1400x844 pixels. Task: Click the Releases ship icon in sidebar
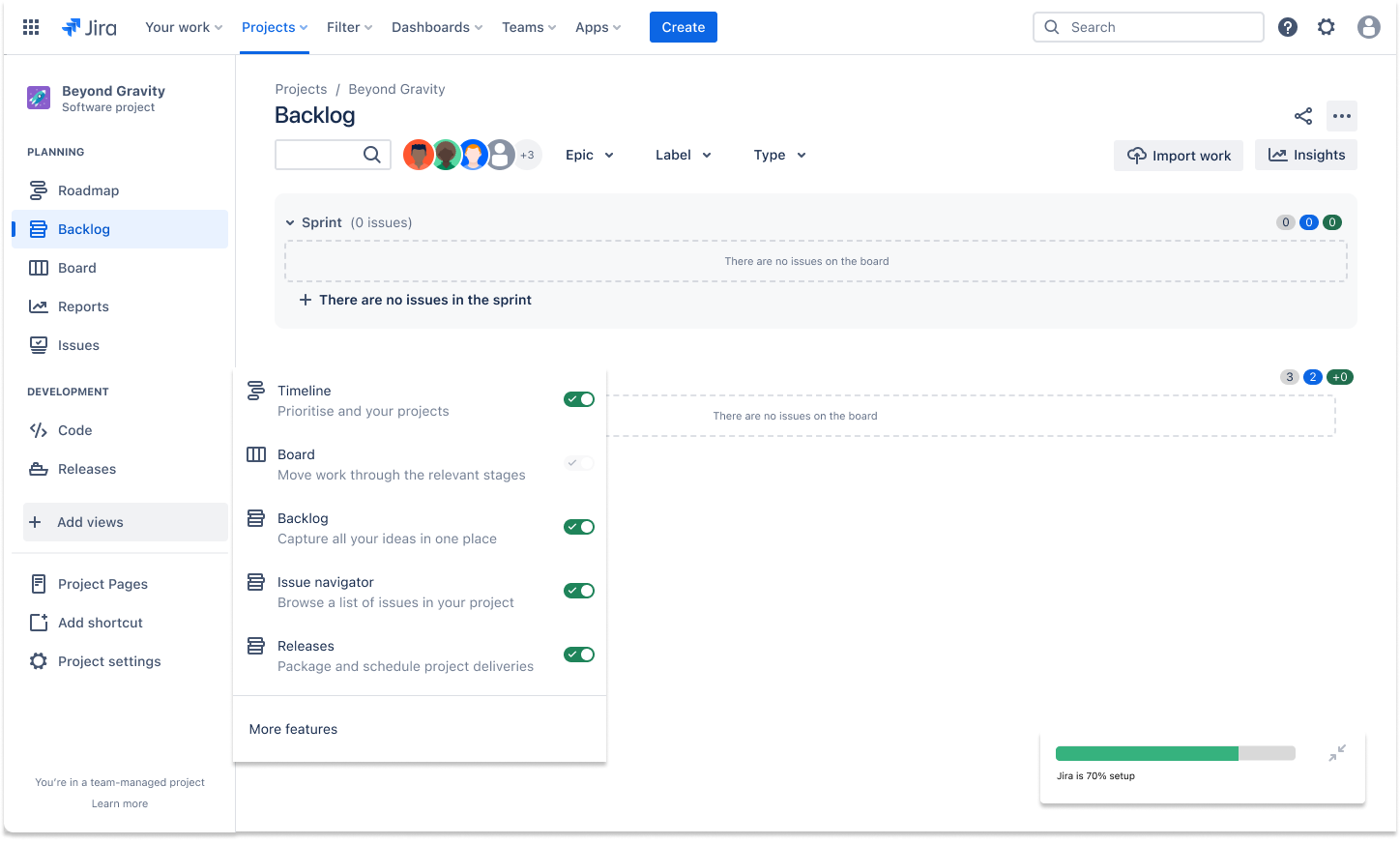(39, 469)
